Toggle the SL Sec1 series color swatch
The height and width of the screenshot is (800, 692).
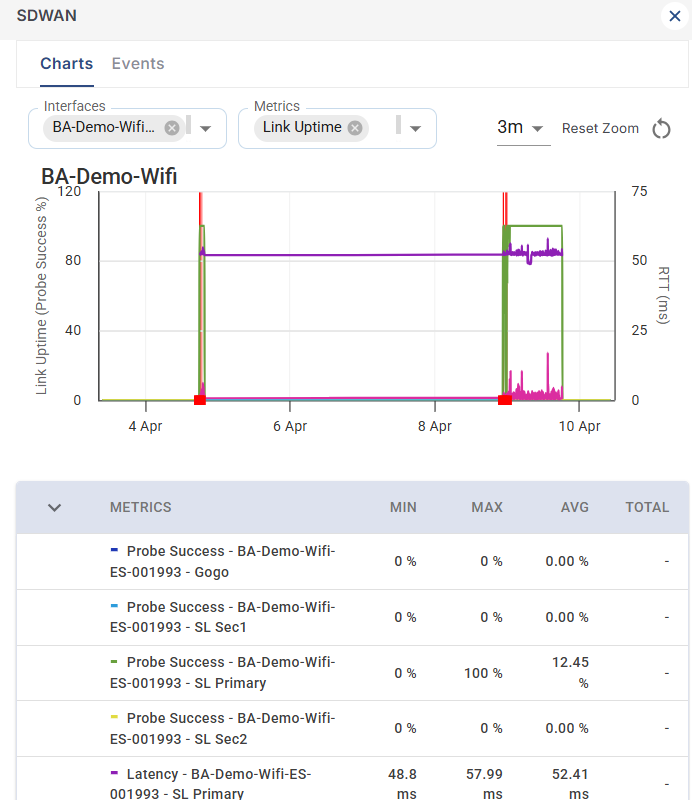tap(114, 606)
